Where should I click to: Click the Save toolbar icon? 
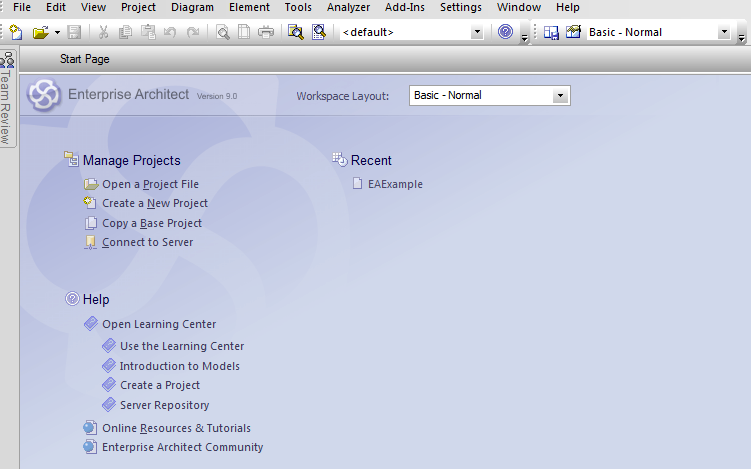coord(74,32)
